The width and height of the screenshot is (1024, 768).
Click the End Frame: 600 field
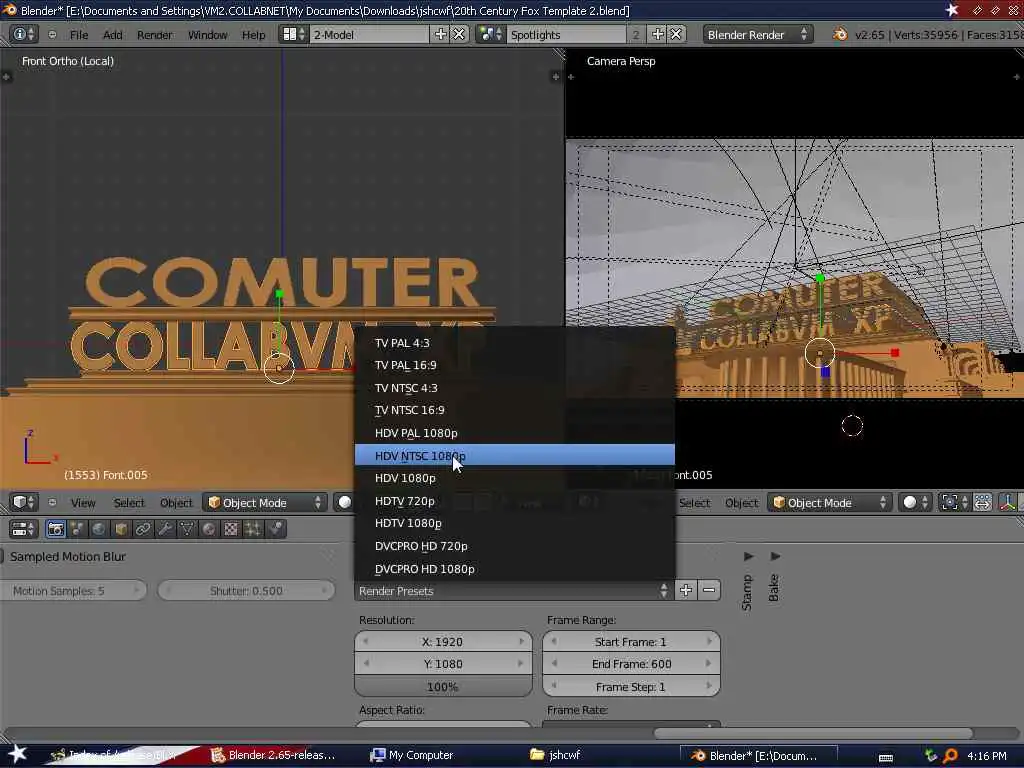pyautogui.click(x=632, y=664)
